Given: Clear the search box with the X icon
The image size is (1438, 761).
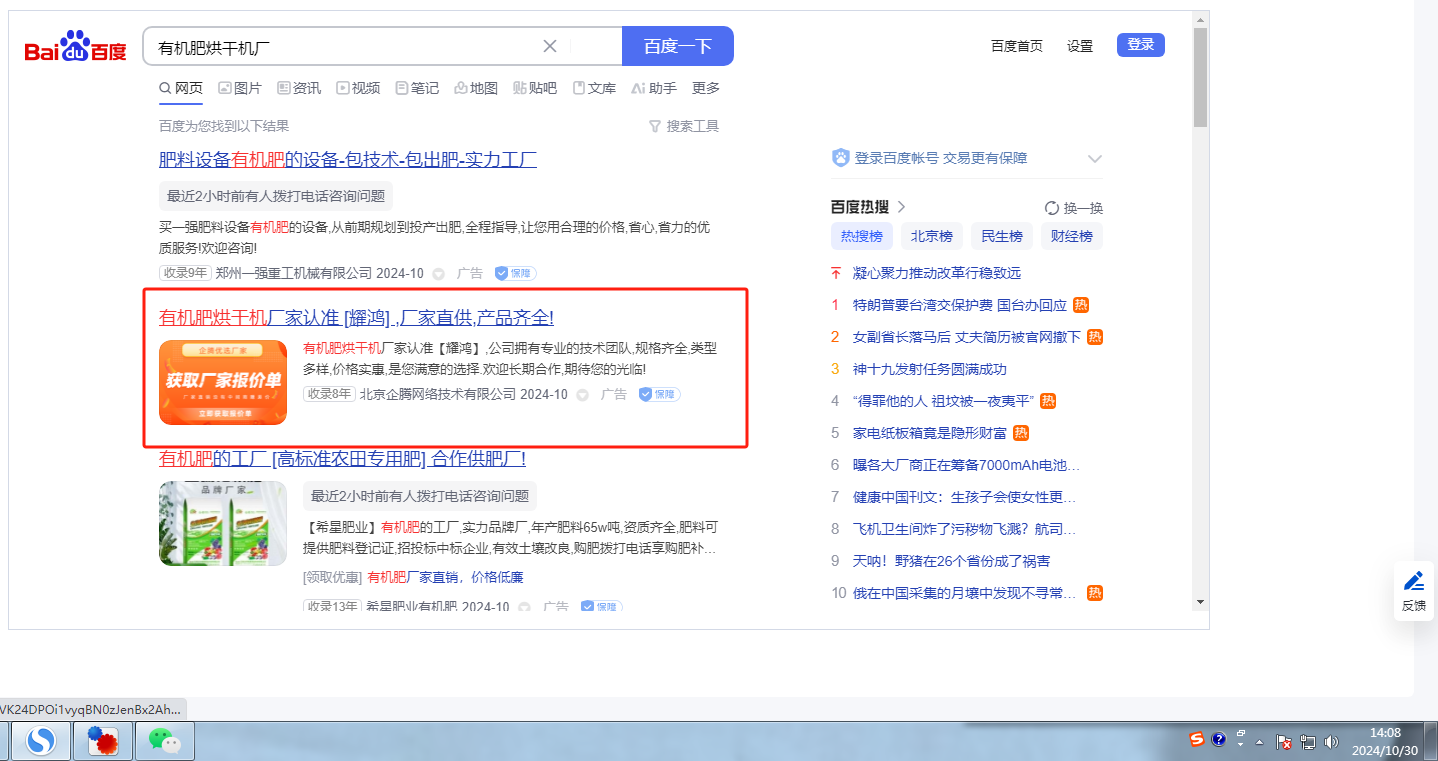Looking at the screenshot, I should click(550, 46).
